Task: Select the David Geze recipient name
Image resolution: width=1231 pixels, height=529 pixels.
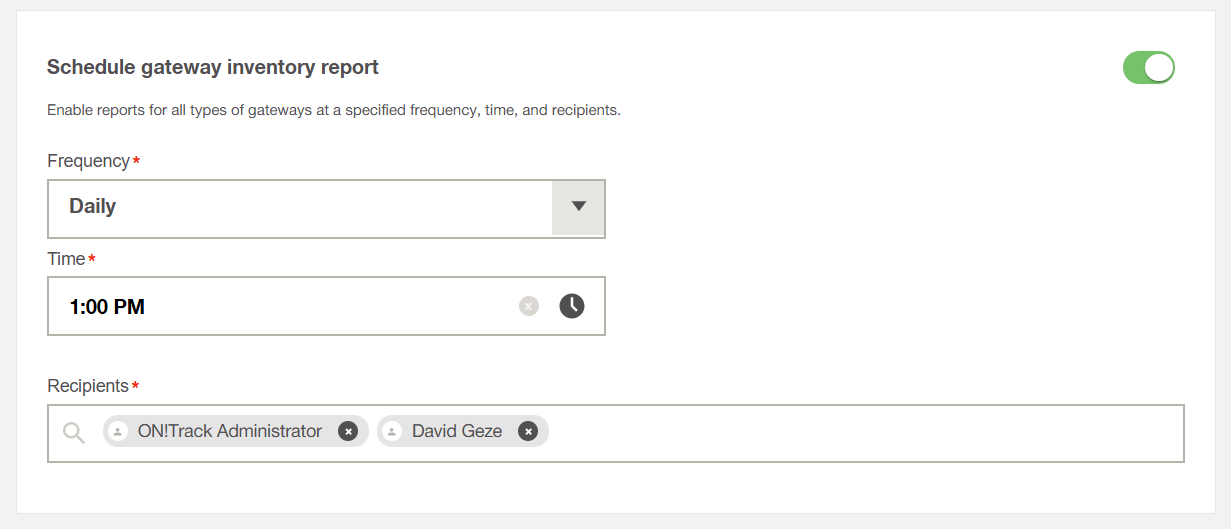Action: (457, 431)
